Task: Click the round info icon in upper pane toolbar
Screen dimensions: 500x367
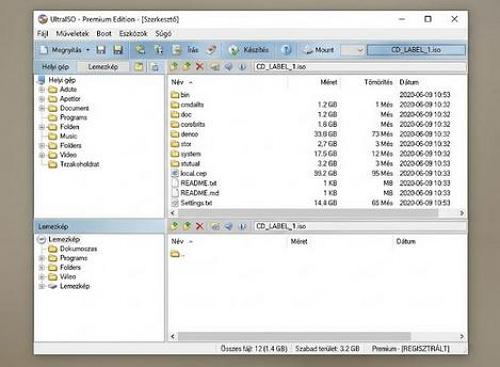Action: tap(242, 67)
